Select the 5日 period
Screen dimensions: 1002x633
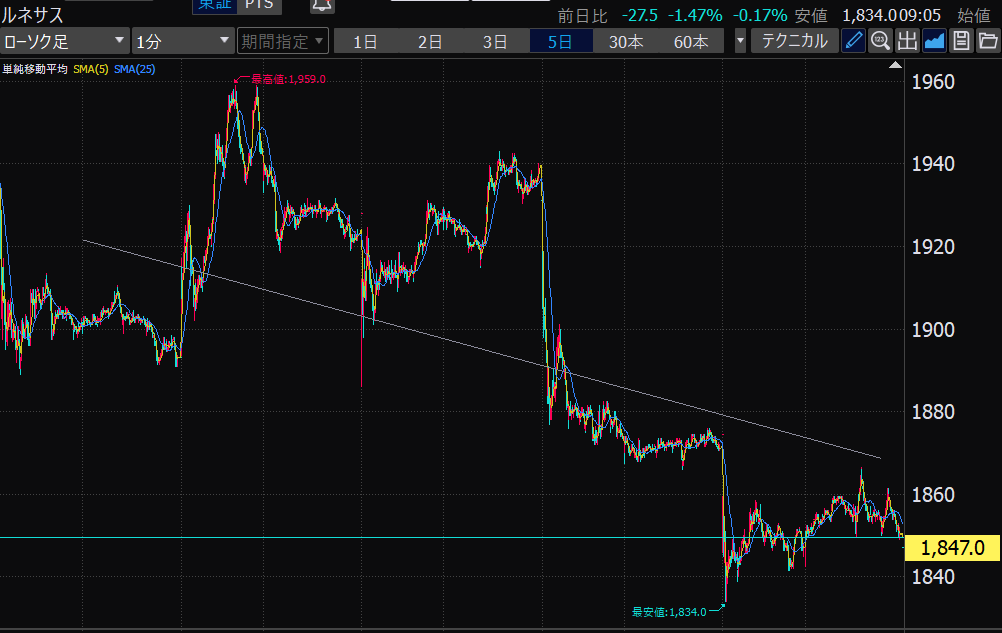click(x=561, y=42)
